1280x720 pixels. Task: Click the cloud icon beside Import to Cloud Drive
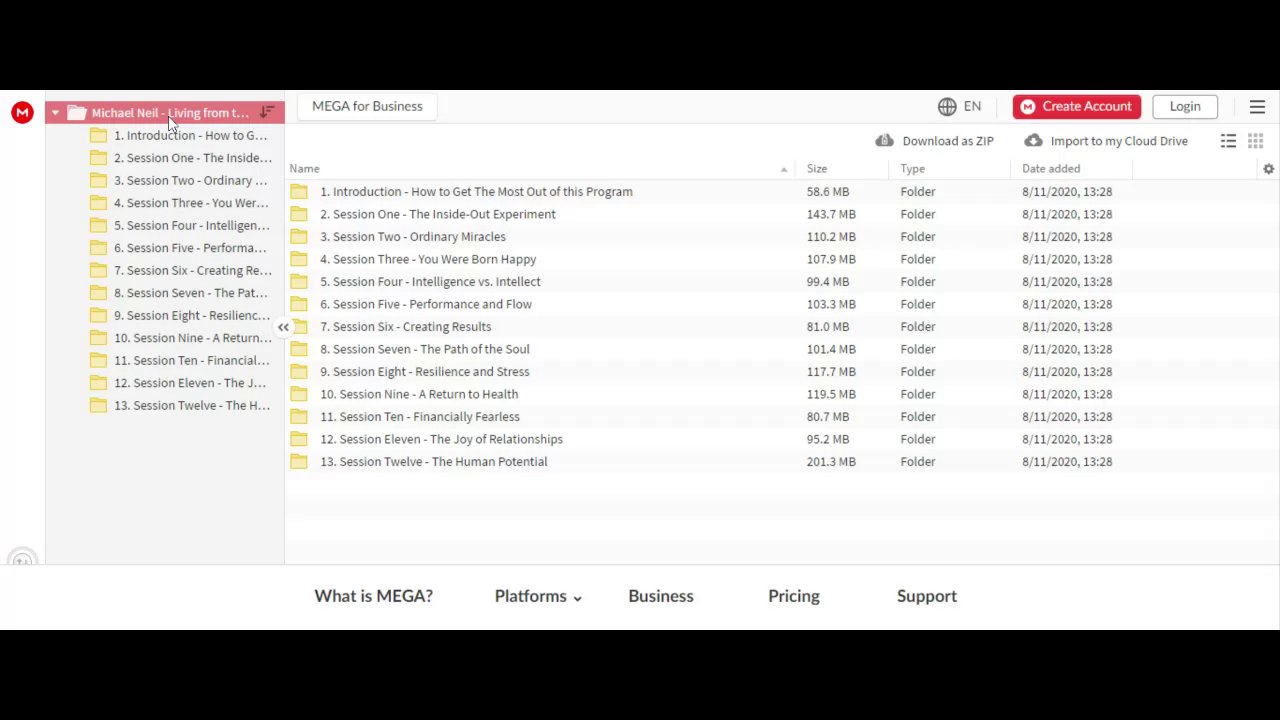pos(1033,141)
